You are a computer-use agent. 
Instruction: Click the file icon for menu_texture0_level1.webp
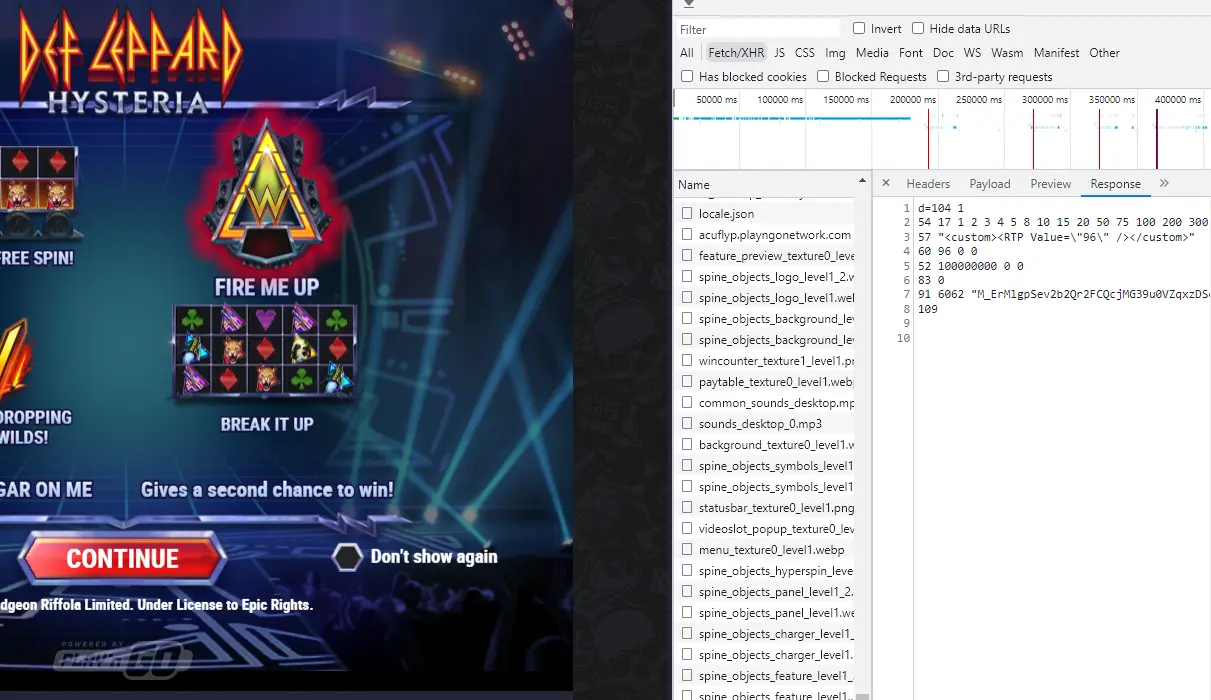pyautogui.click(x=687, y=550)
